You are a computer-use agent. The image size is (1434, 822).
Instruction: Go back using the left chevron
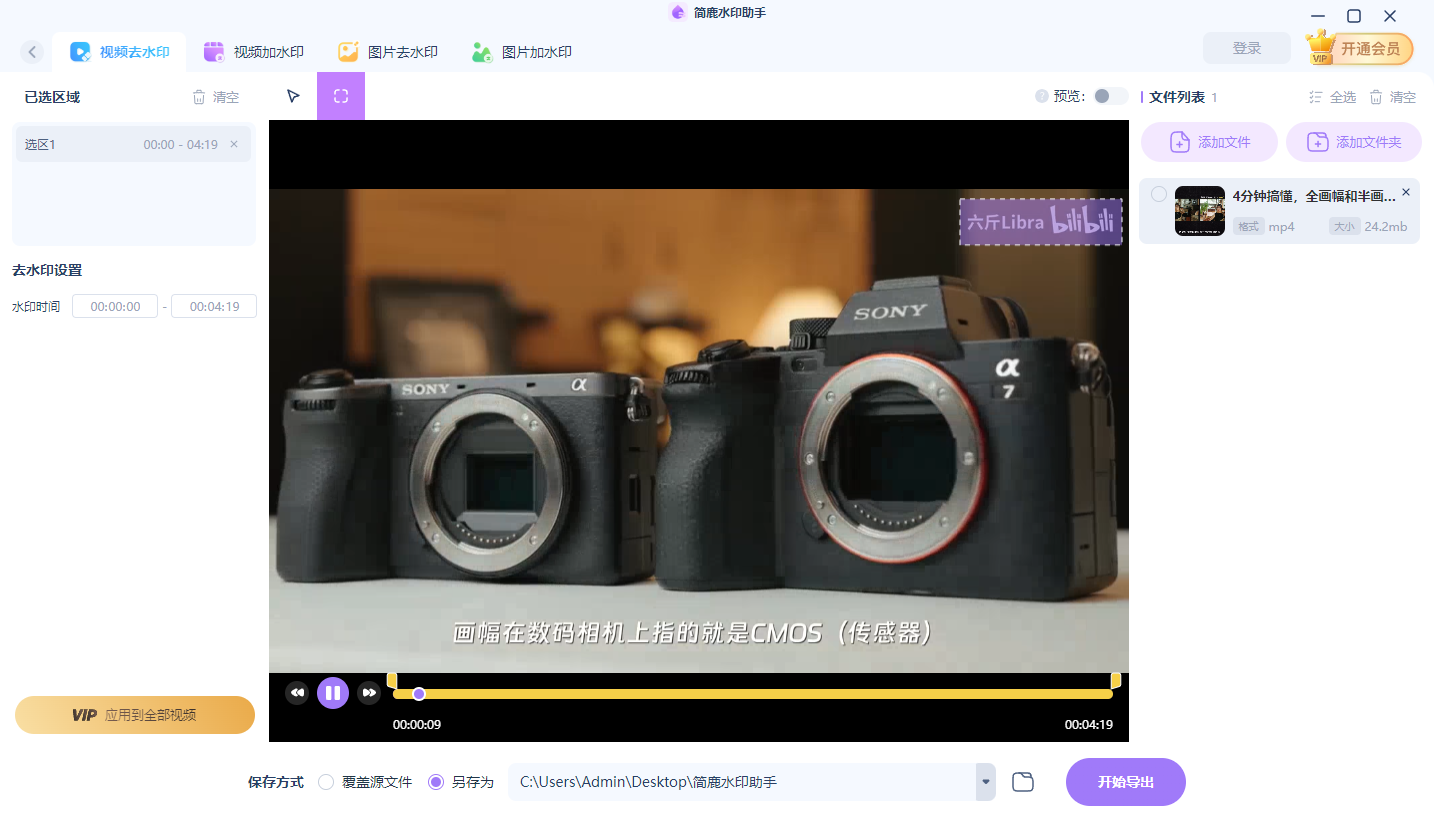click(x=32, y=52)
